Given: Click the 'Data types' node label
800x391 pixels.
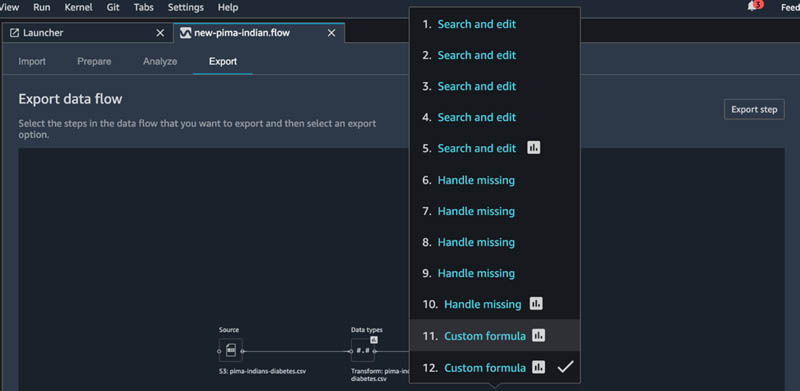Looking at the screenshot, I should [x=366, y=330].
